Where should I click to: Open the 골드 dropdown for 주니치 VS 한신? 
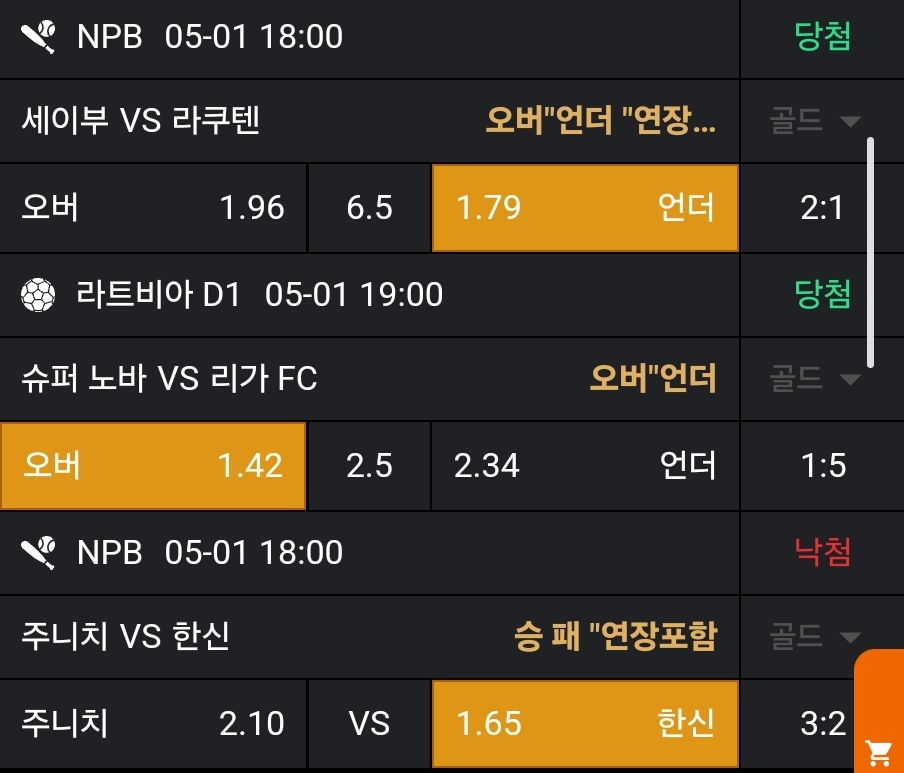tap(815, 635)
